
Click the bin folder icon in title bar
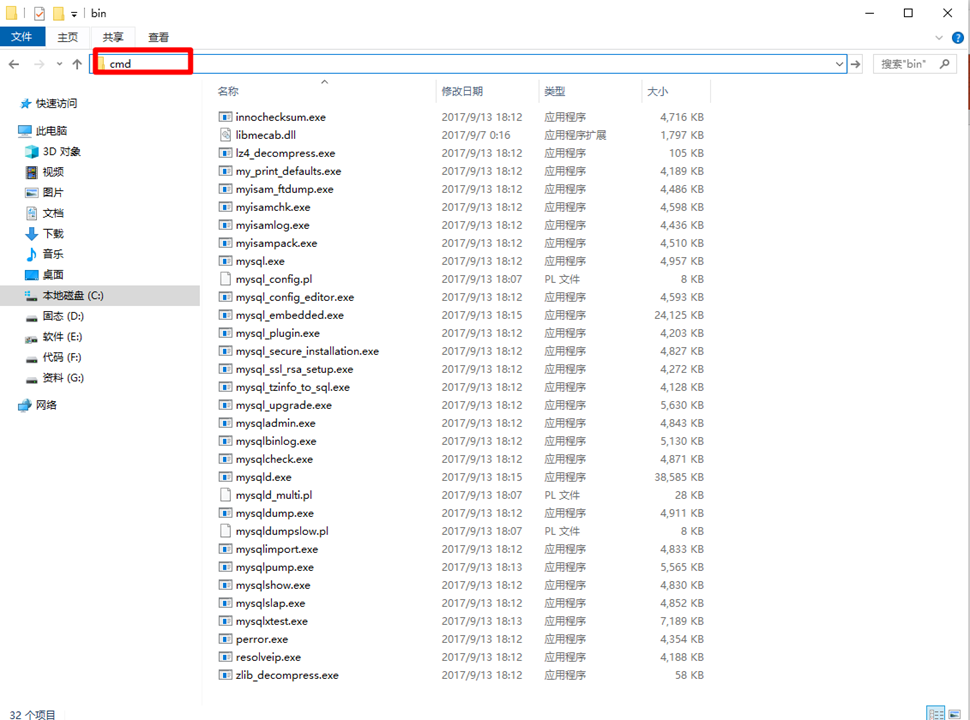(x=11, y=13)
